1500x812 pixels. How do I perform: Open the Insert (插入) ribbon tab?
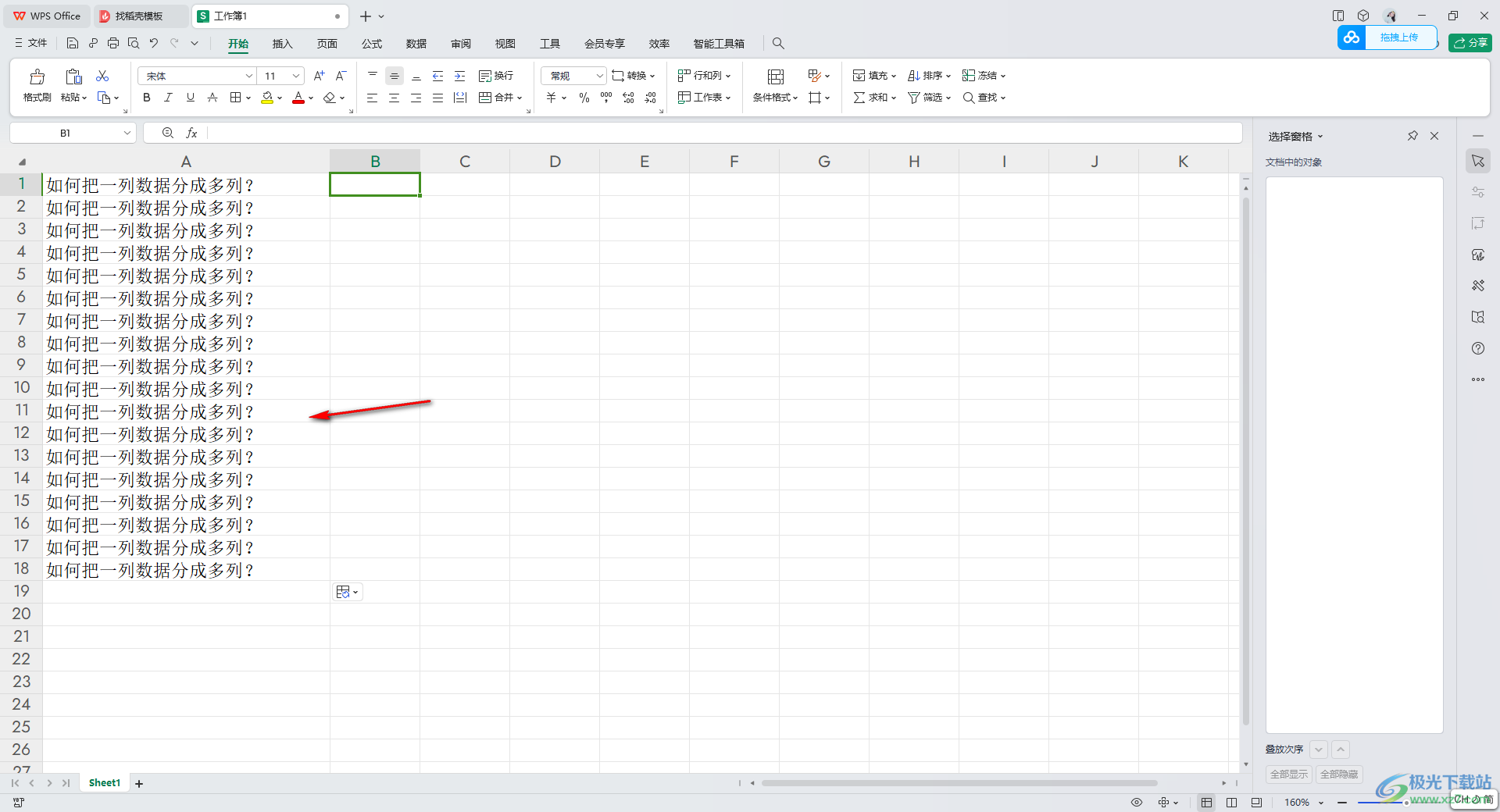[x=282, y=44]
